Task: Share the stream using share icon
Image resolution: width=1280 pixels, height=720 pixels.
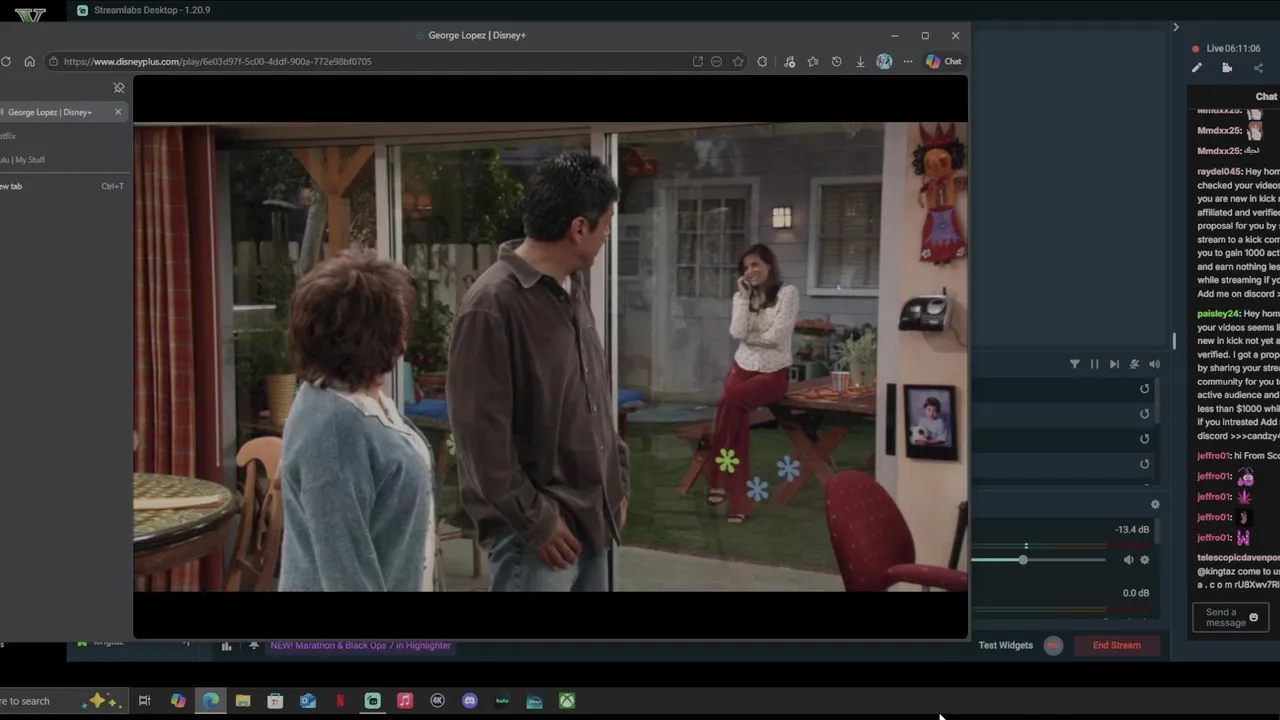Action: (x=1258, y=68)
